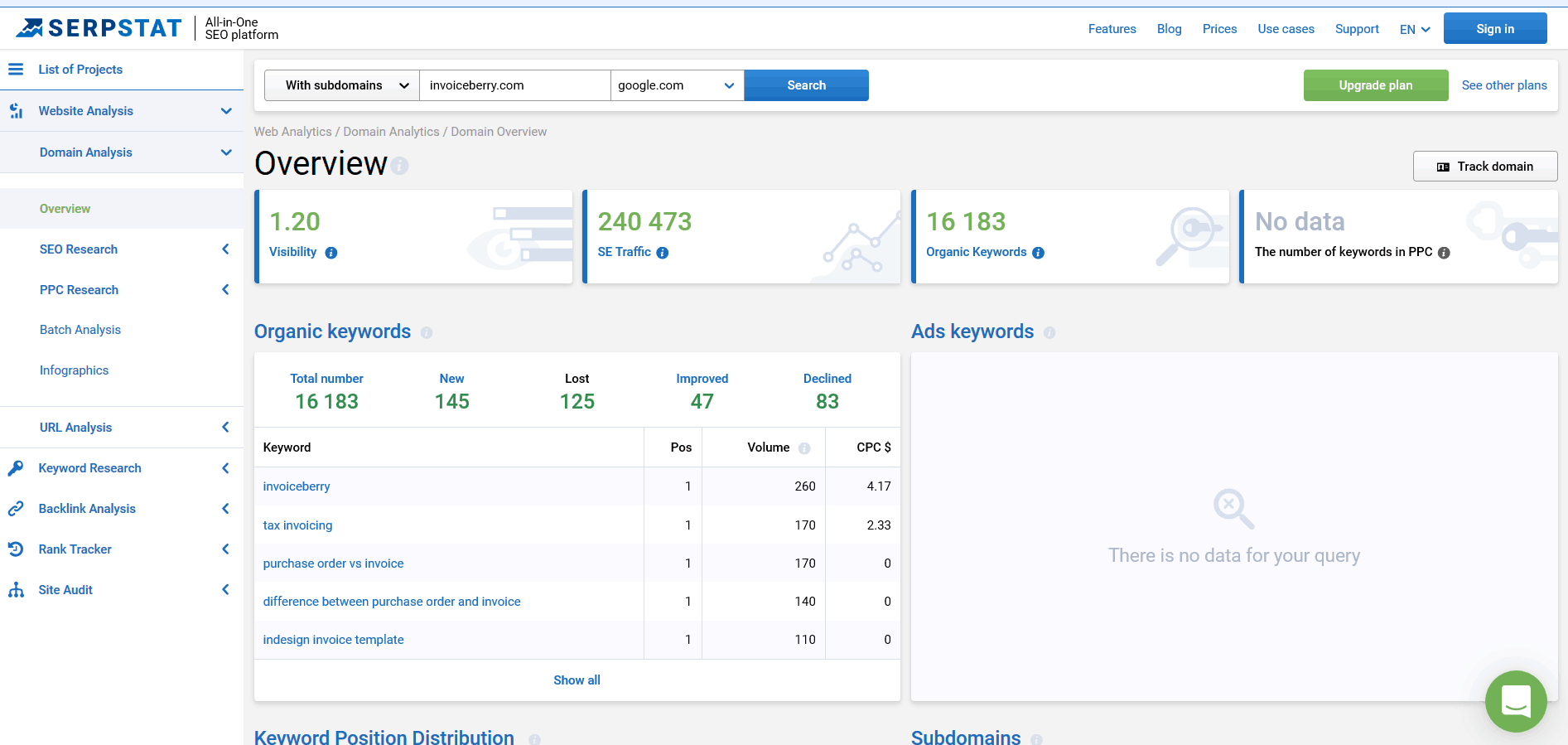Focus the domain input field invoiceberry.com
The width and height of the screenshot is (1568, 745).
click(514, 85)
